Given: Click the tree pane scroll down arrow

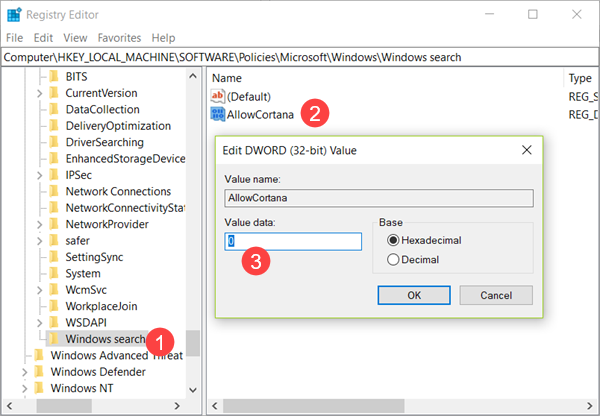Looking at the screenshot, I should [193, 390].
